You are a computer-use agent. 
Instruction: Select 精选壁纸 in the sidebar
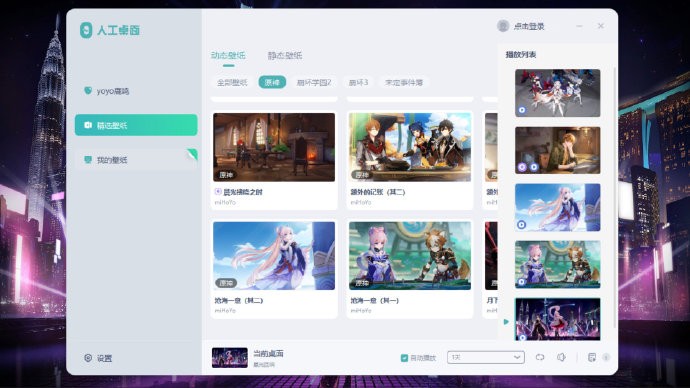click(136, 125)
